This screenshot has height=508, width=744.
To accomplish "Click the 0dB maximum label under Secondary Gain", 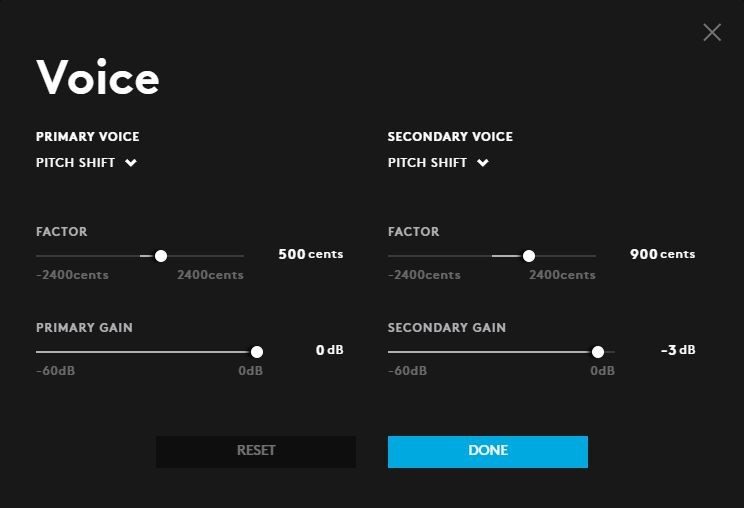I will click(x=602, y=371).
